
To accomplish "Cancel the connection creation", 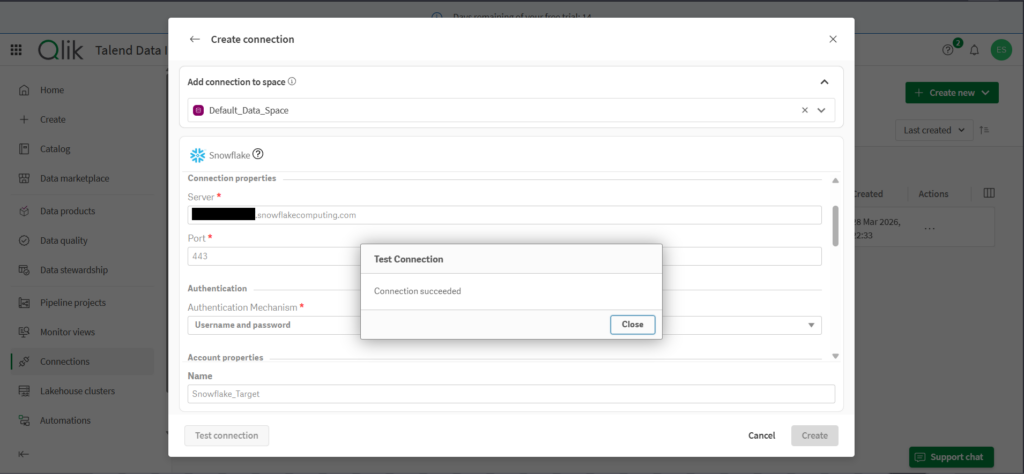I will pyautogui.click(x=761, y=435).
